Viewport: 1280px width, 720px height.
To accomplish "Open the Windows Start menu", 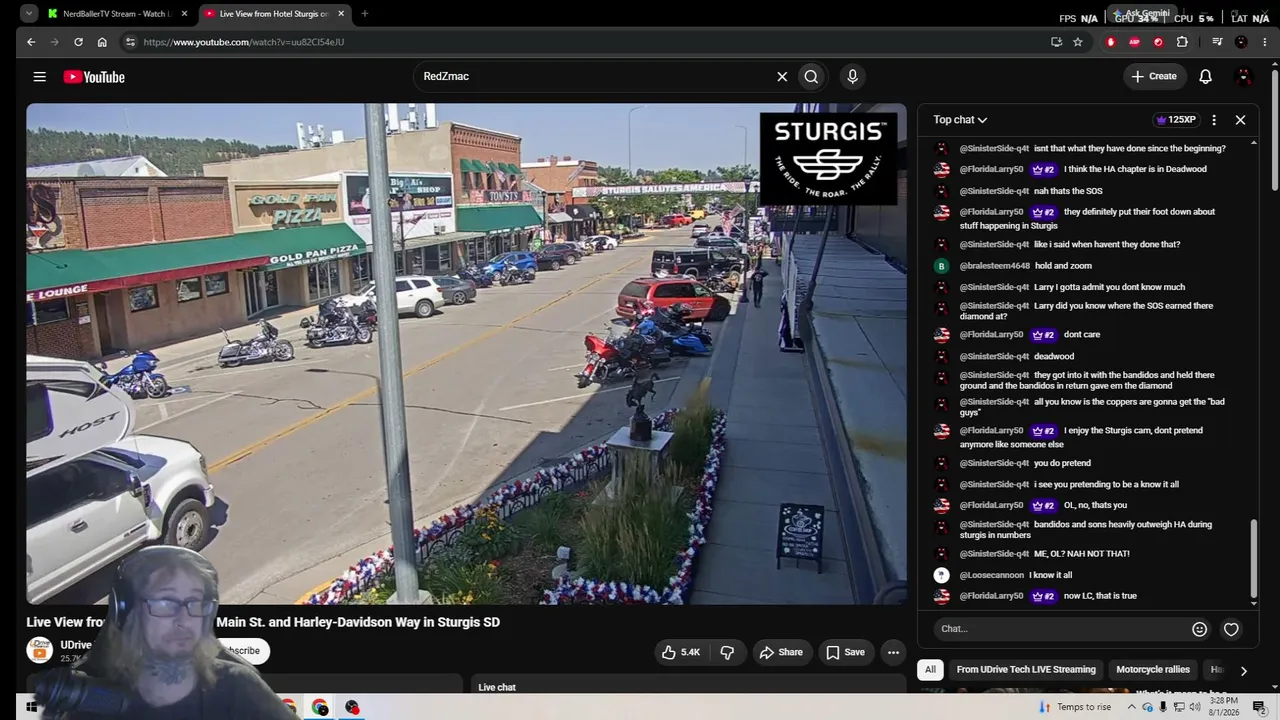I will click(30, 707).
